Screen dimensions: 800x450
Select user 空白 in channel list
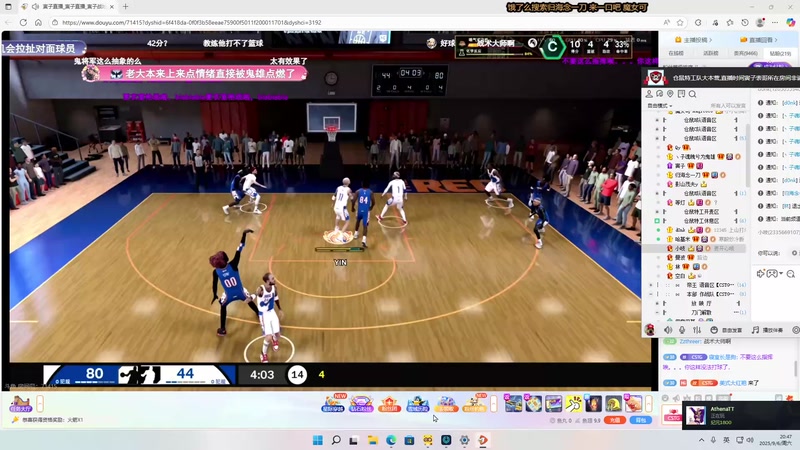coord(680,276)
